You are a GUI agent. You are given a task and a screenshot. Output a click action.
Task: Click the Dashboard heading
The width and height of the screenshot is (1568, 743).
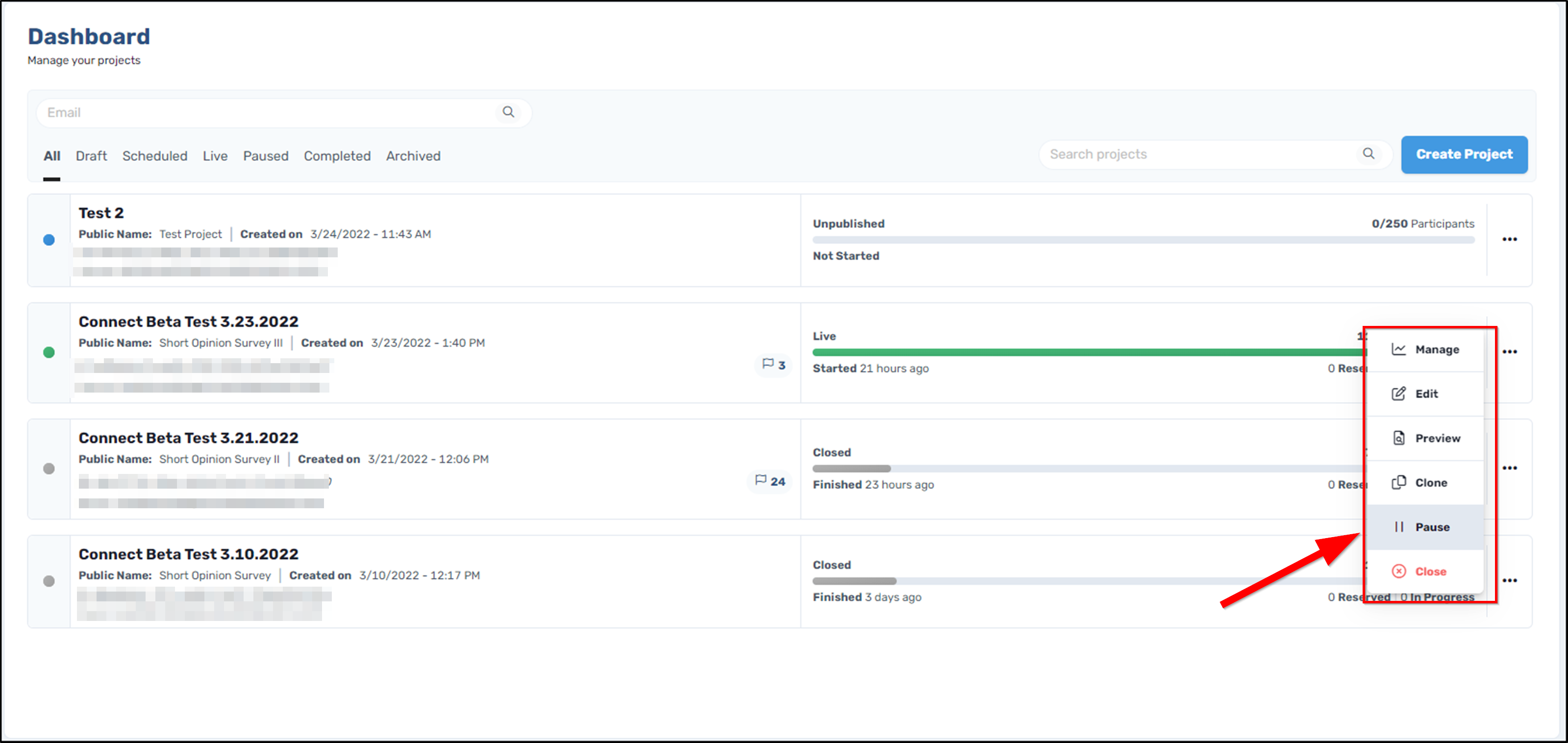89,36
